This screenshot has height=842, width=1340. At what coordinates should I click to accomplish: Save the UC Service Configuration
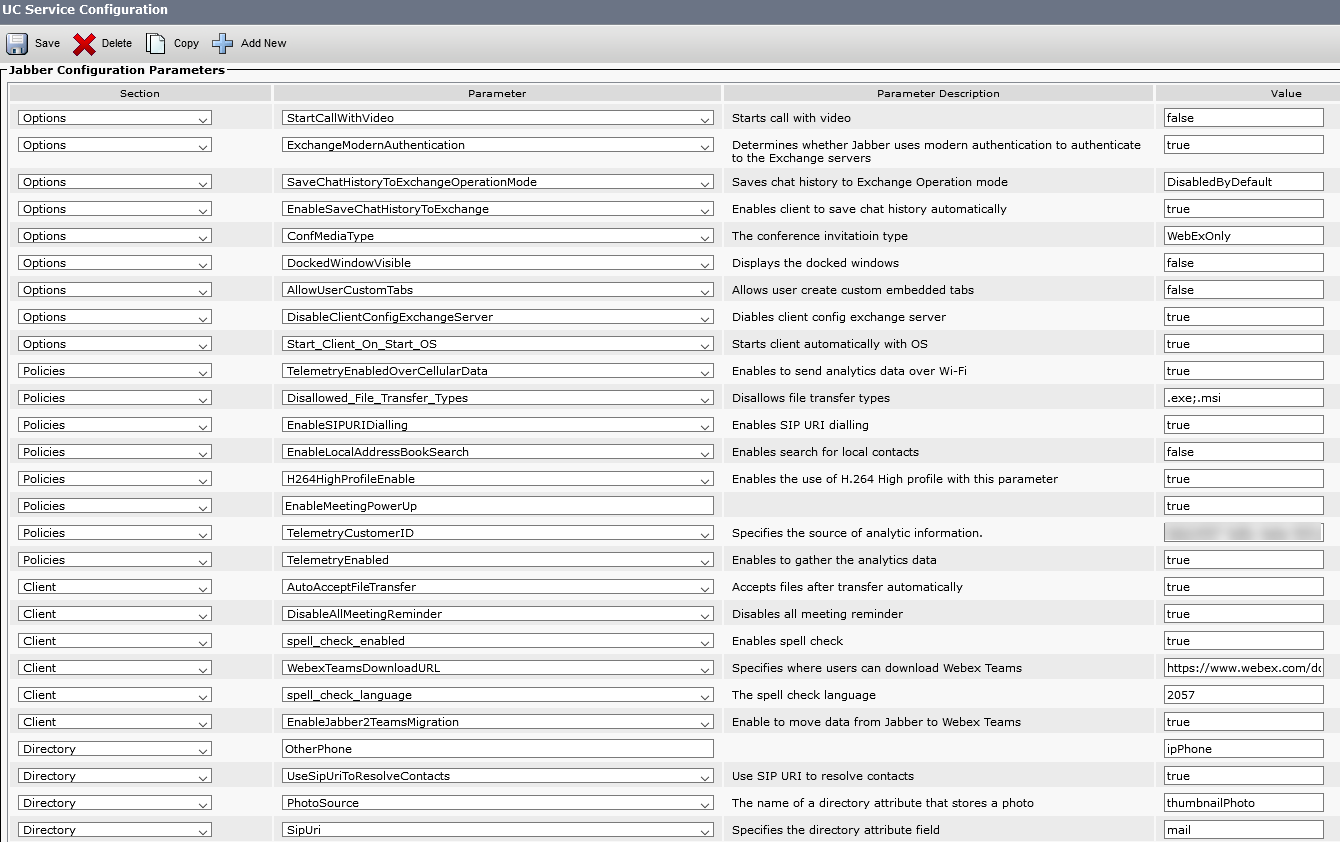pyautogui.click(x=32, y=43)
